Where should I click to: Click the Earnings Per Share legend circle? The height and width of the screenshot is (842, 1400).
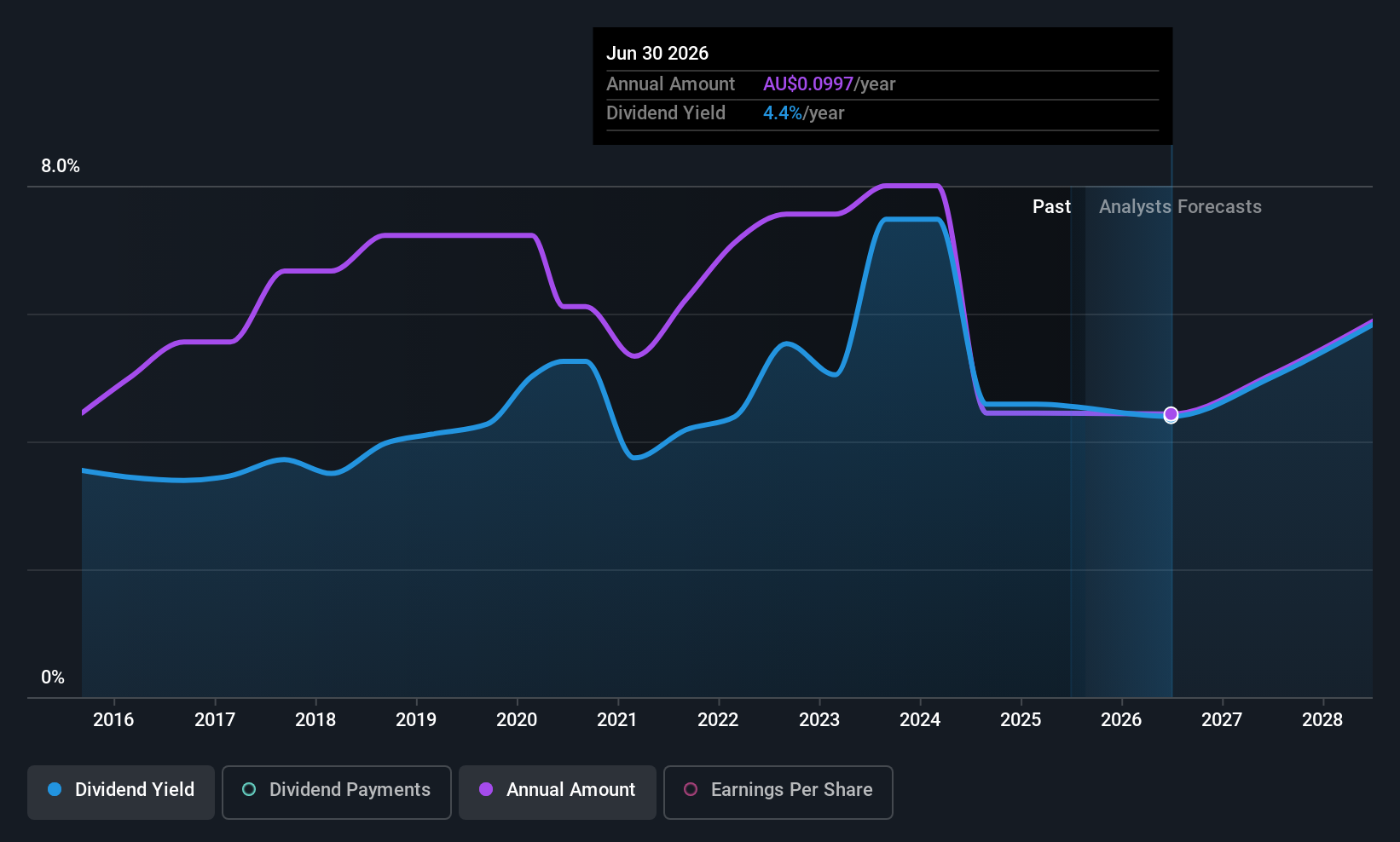pyautogui.click(x=691, y=789)
